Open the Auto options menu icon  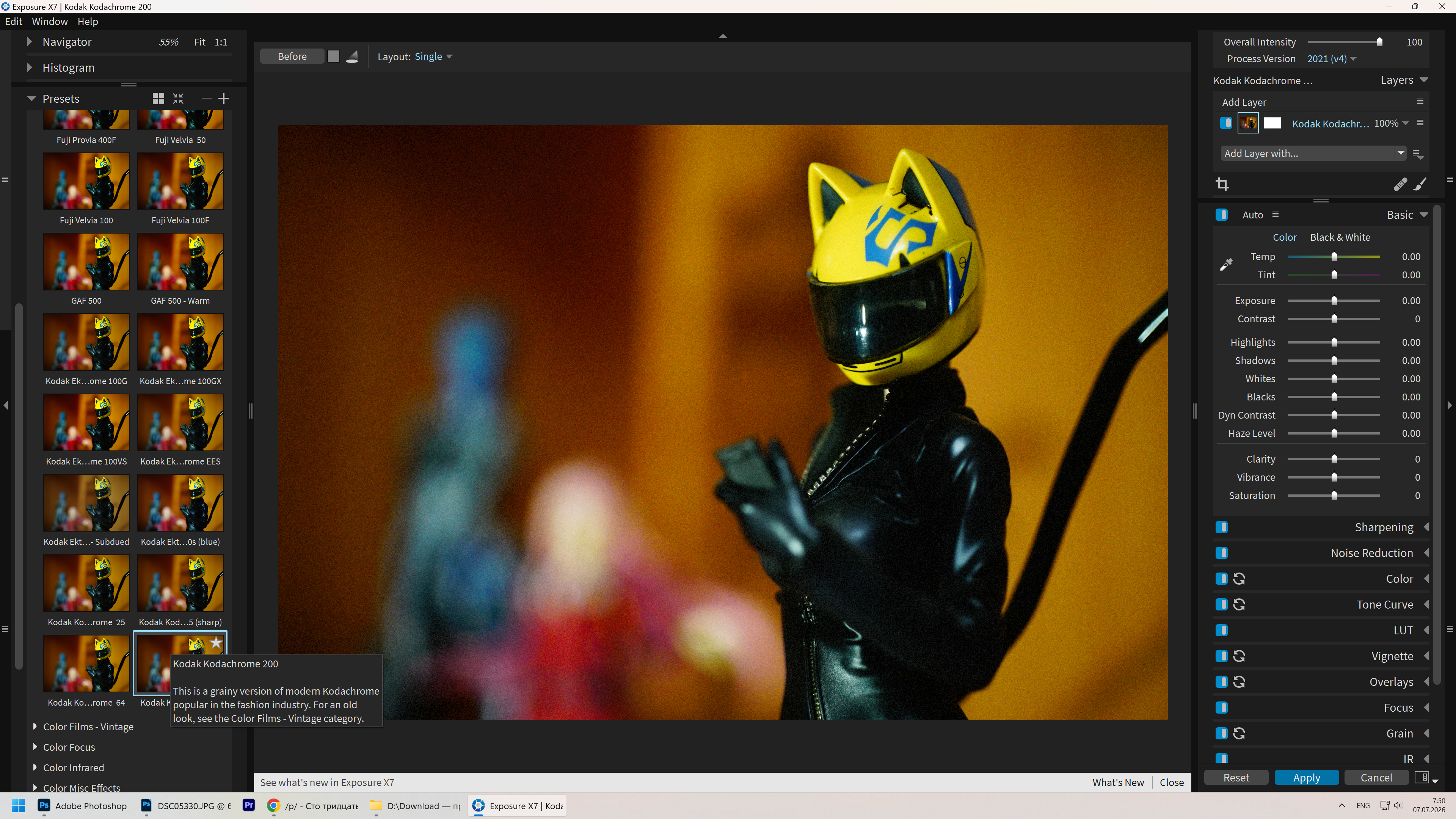1275,215
